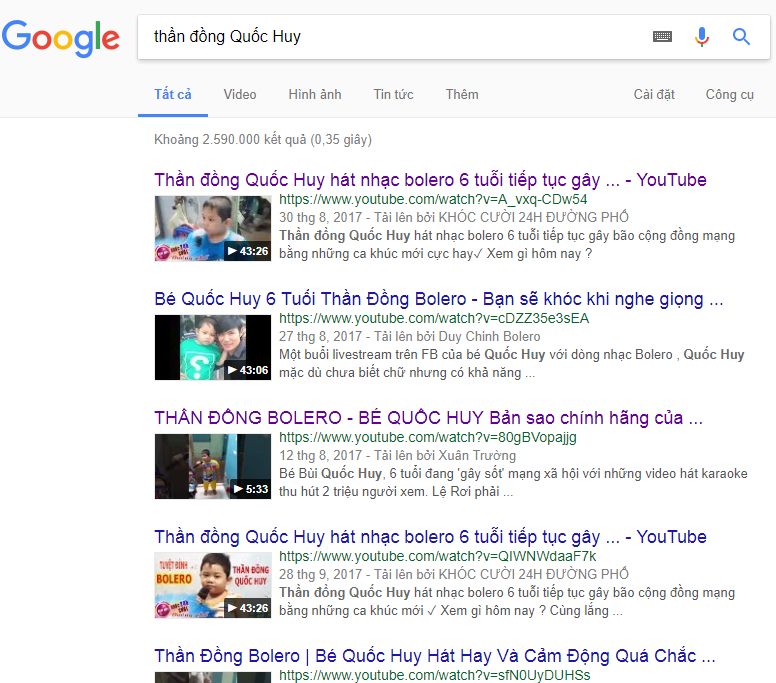Image resolution: width=776 pixels, height=683 pixels.
Task: Open the Cài đặt settings dropdown
Action: (x=654, y=94)
